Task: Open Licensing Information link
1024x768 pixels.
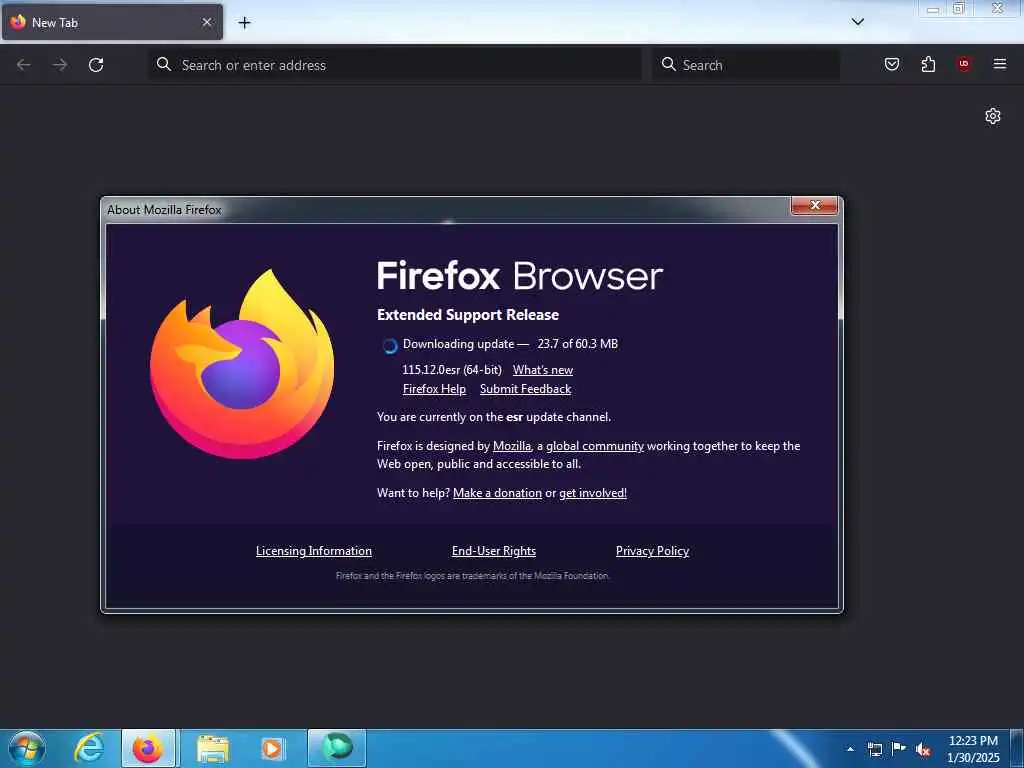Action: click(x=314, y=551)
